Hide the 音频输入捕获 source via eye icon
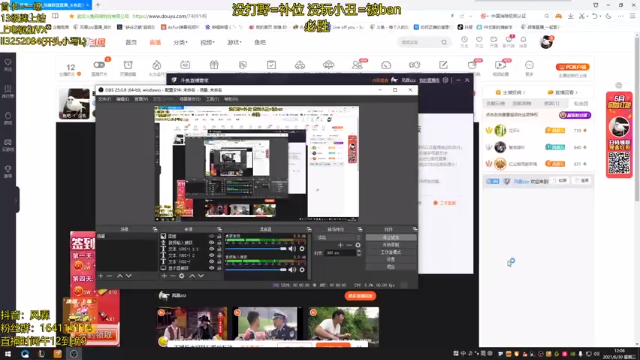The image size is (640, 360). coord(211,242)
